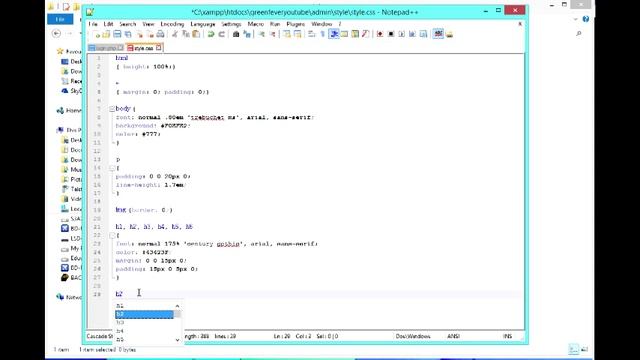Undo the last edit with green arrow
Screen dimensions: 640x360
(x=211, y=34)
